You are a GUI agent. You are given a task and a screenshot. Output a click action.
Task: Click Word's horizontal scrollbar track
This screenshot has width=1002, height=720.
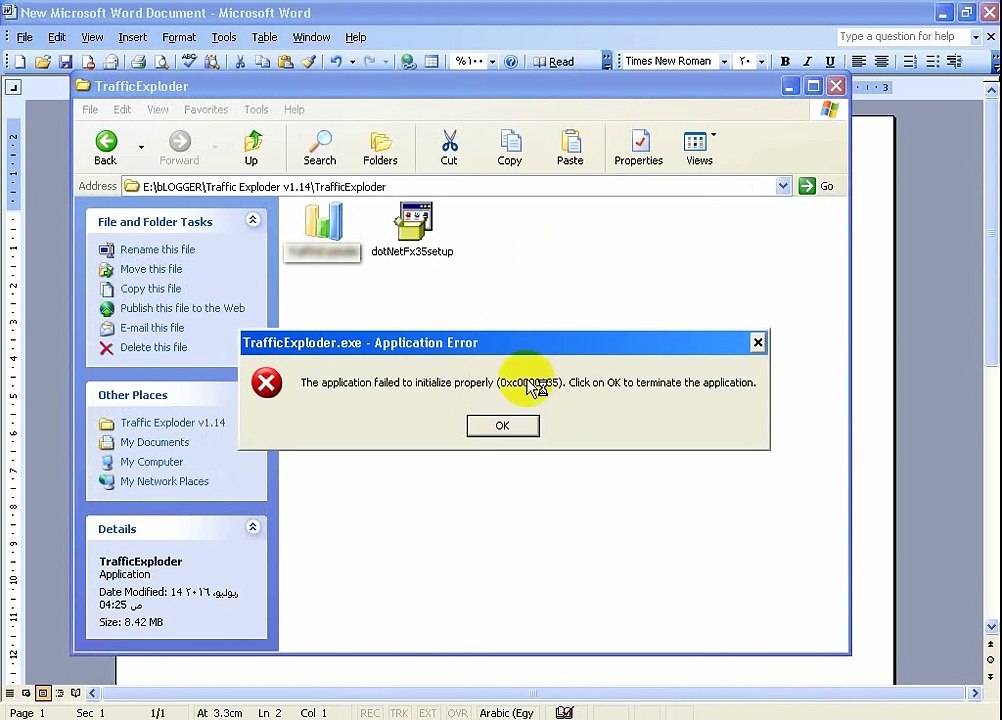[533, 693]
